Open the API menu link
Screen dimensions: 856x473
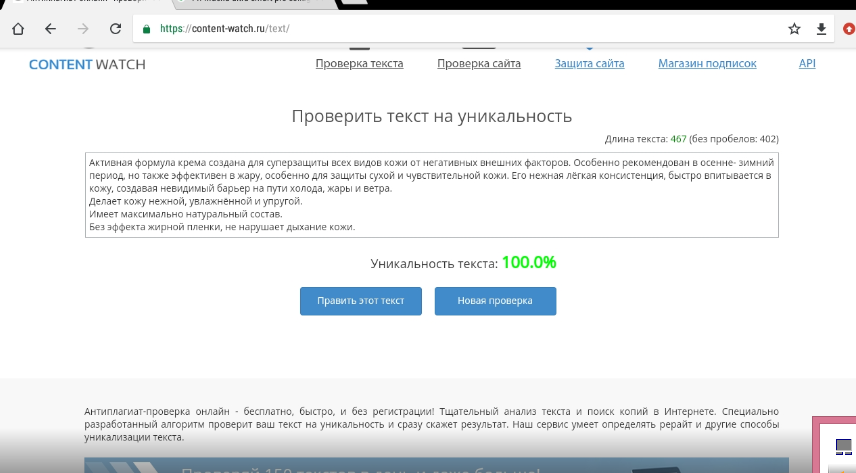(x=807, y=63)
